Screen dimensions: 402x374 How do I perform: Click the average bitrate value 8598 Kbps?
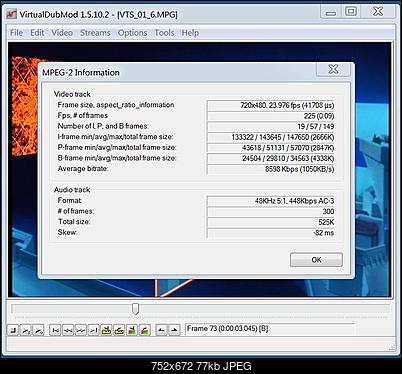pos(271,169)
